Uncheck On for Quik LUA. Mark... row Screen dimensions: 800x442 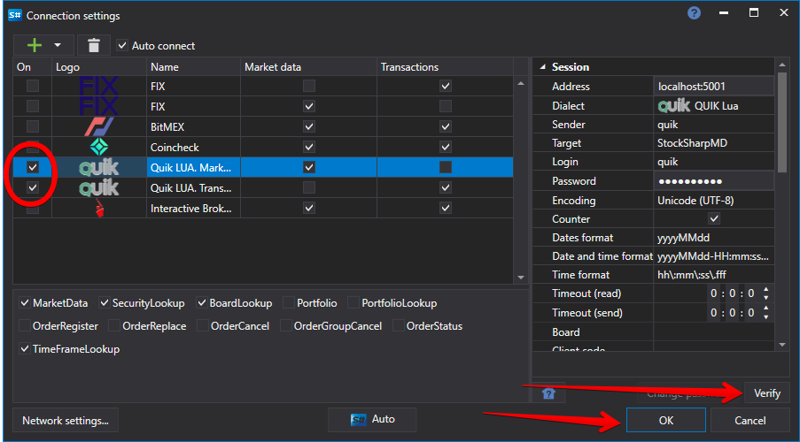[33, 167]
